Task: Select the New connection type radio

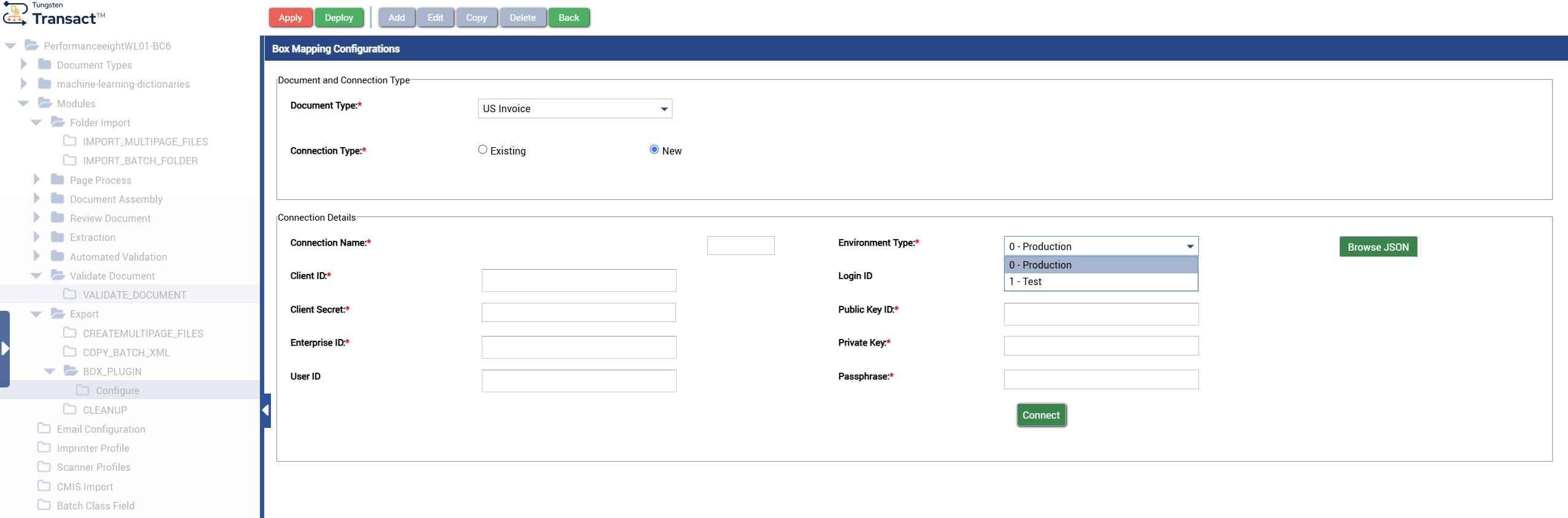Action: click(x=654, y=150)
